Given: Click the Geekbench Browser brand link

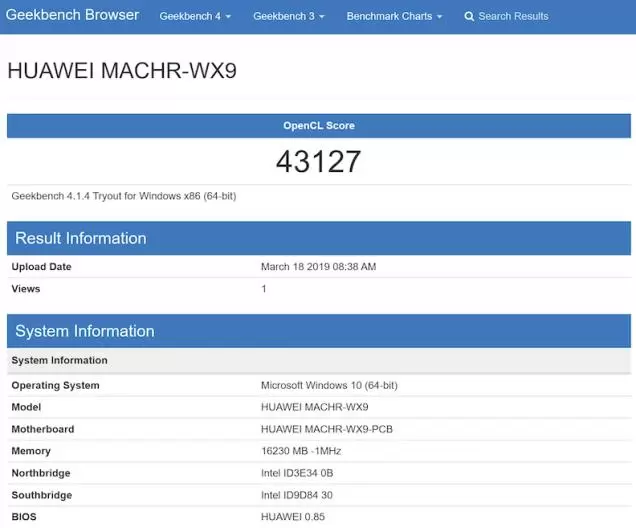Looking at the screenshot, I should tap(73, 16).
